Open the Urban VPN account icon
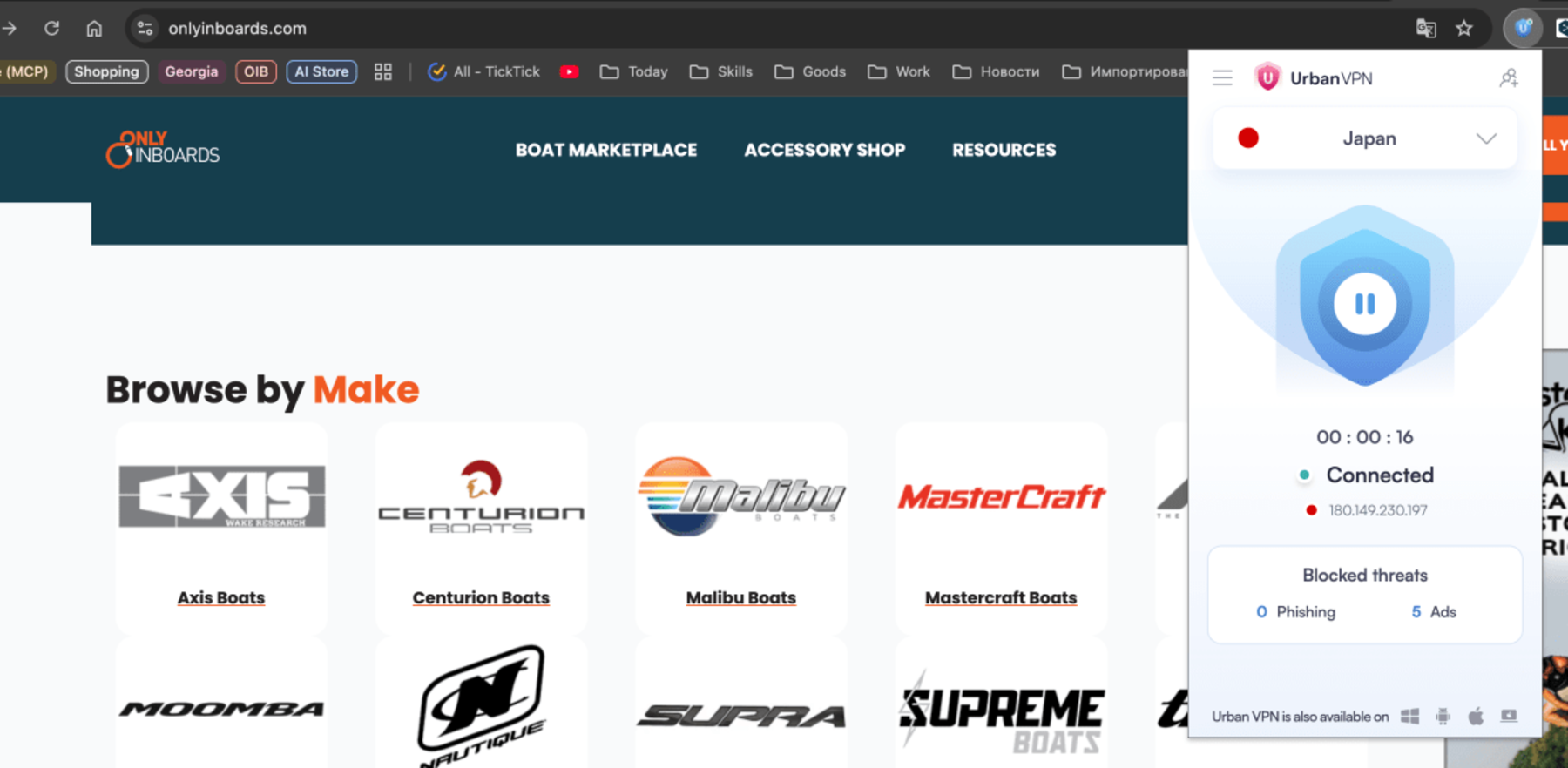The width and height of the screenshot is (1568, 768). tap(1509, 78)
